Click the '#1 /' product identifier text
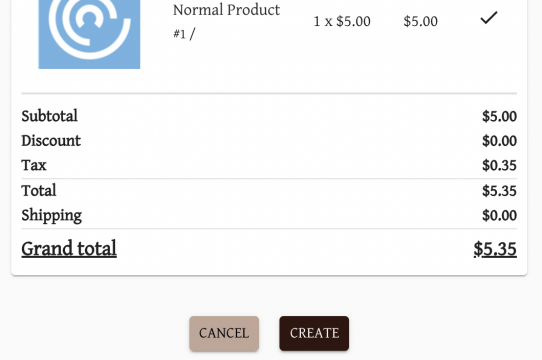Viewport: 542px width, 360px height. pyautogui.click(x=184, y=34)
